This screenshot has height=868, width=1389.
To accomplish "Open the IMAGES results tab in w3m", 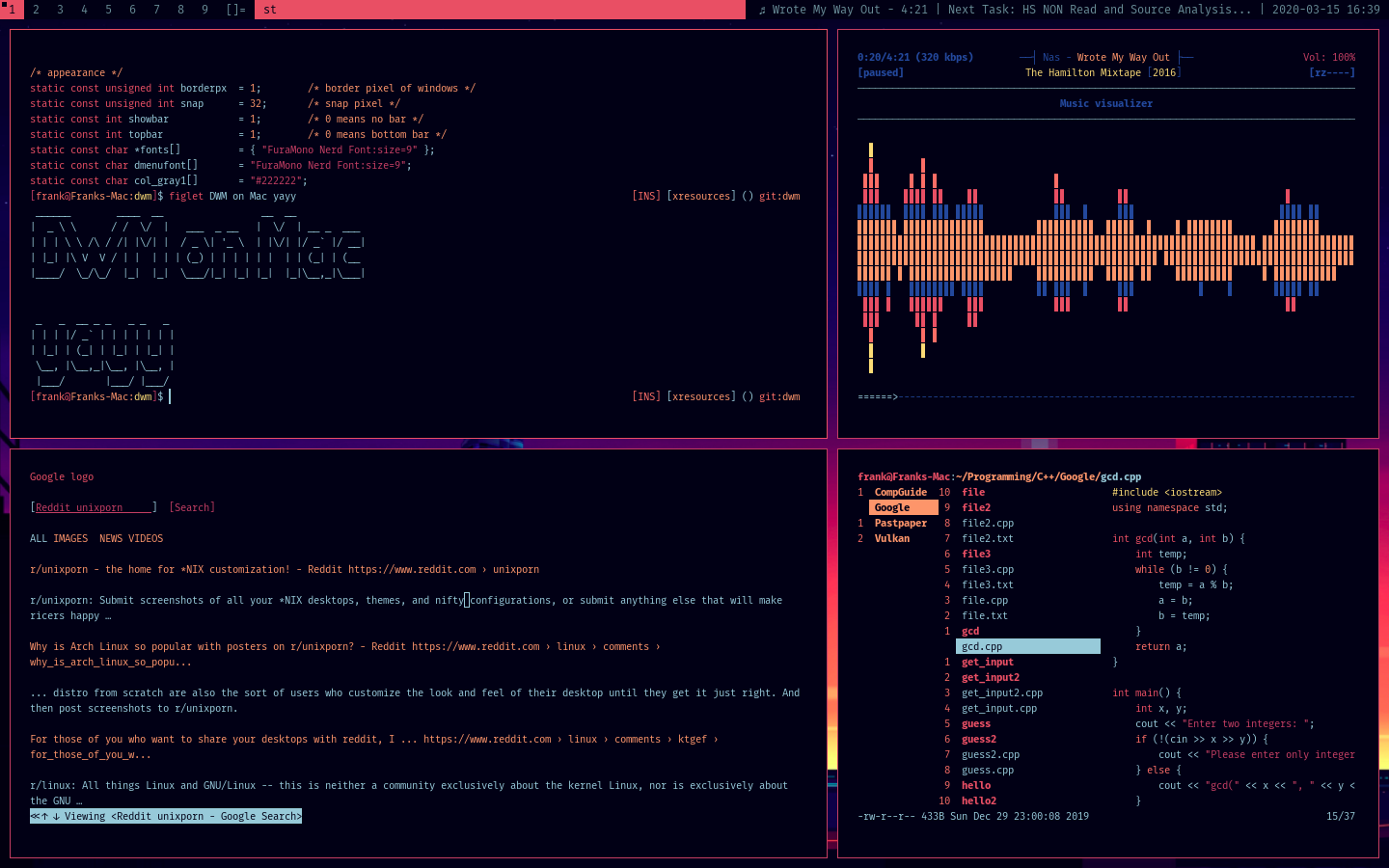I will [70, 538].
